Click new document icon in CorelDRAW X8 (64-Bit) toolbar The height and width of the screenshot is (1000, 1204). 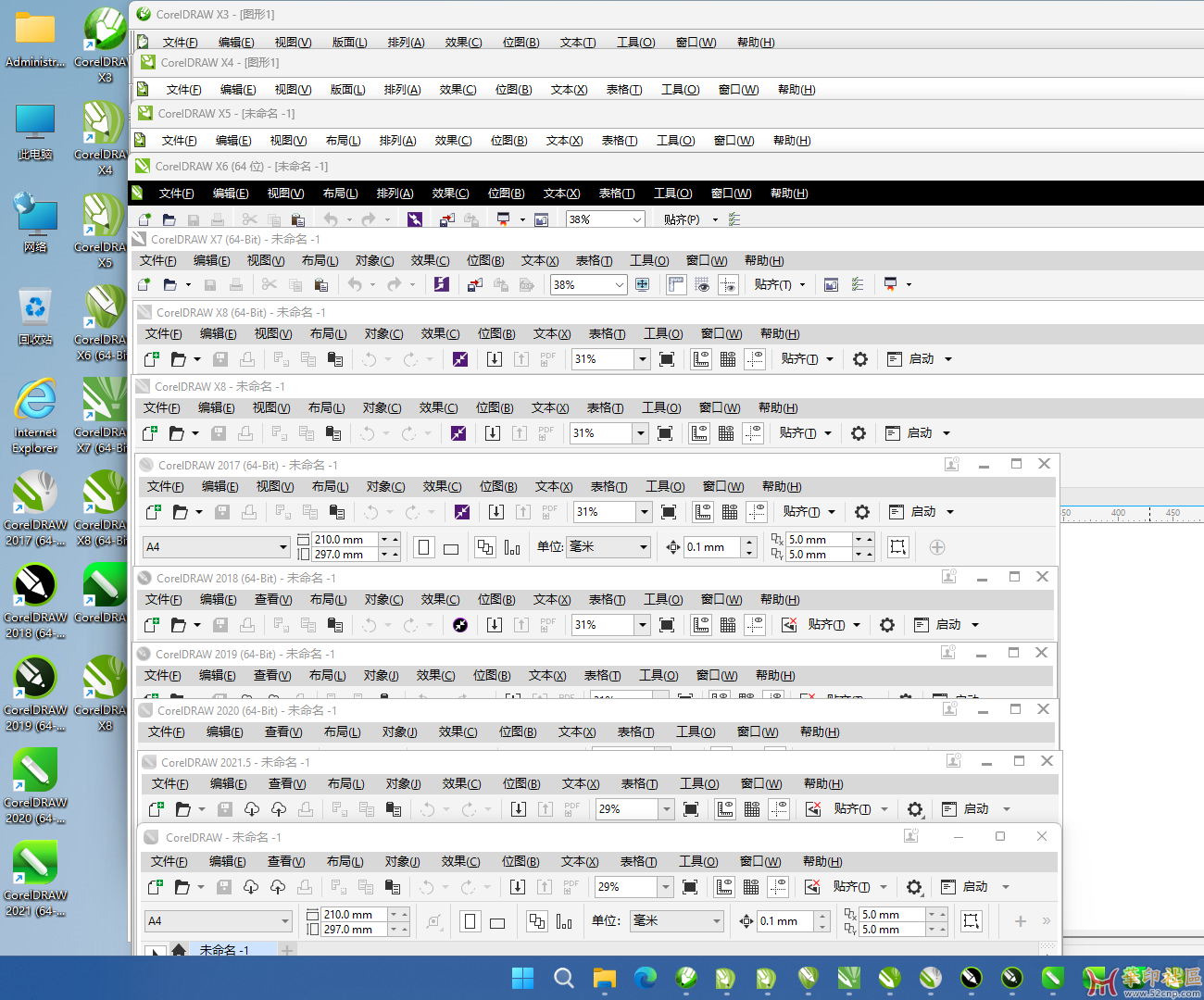(x=151, y=359)
